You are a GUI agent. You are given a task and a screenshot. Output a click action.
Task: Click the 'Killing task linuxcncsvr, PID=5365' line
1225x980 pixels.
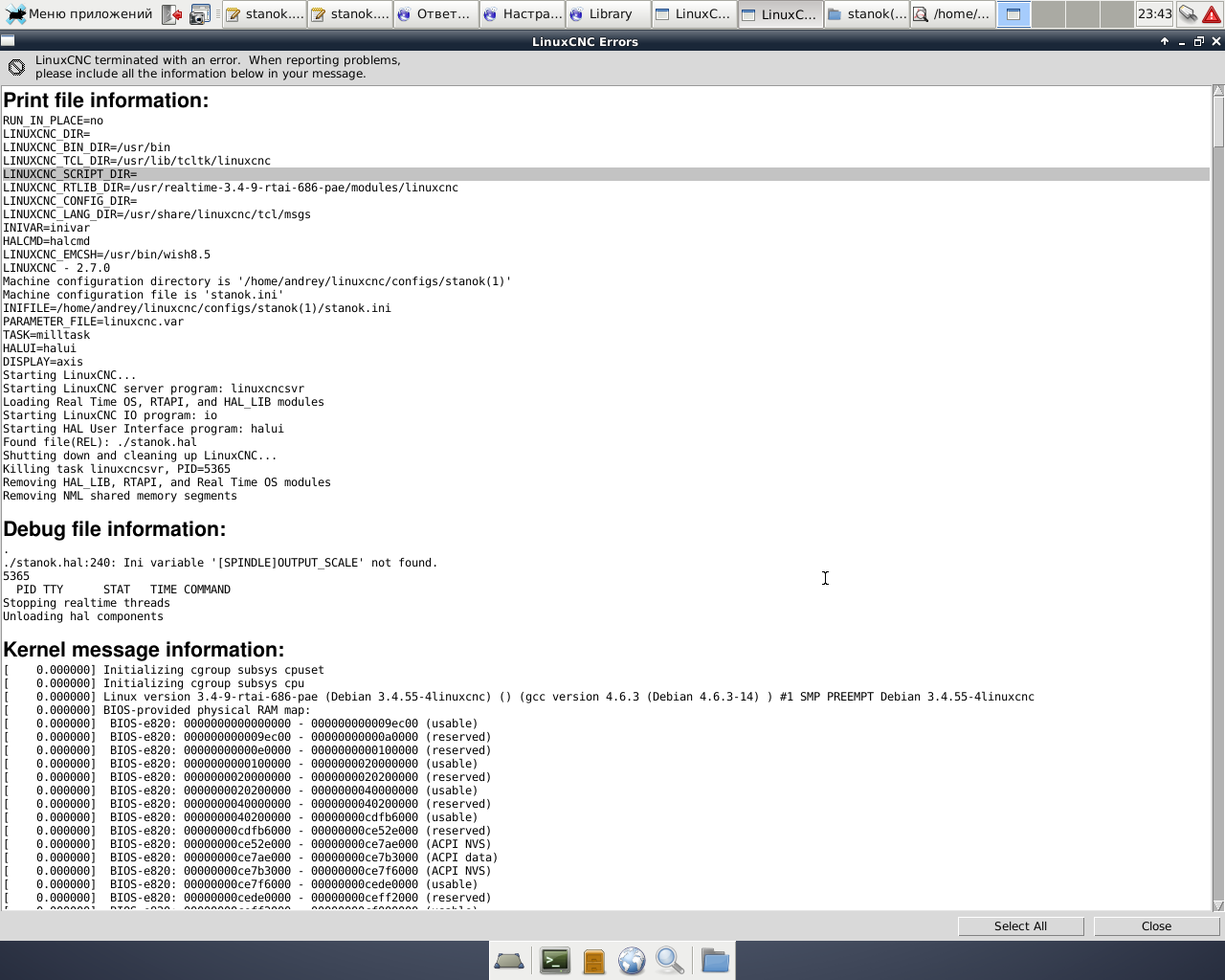click(x=117, y=469)
